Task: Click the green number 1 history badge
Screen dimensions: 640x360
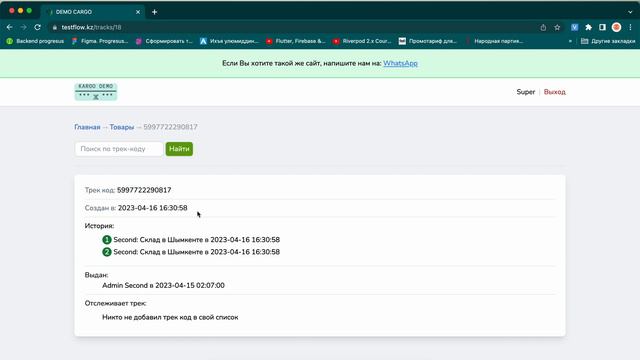Action: tap(107, 240)
